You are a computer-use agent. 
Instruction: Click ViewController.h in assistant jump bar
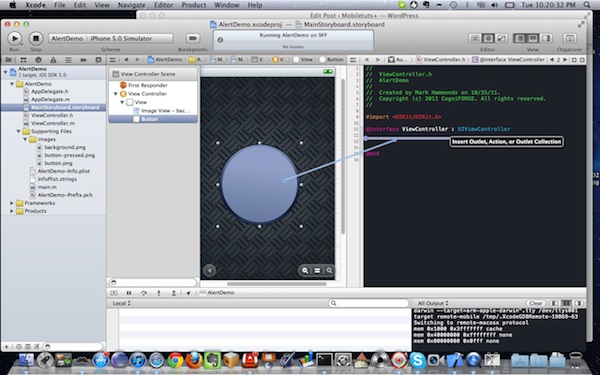pyautogui.click(x=443, y=60)
